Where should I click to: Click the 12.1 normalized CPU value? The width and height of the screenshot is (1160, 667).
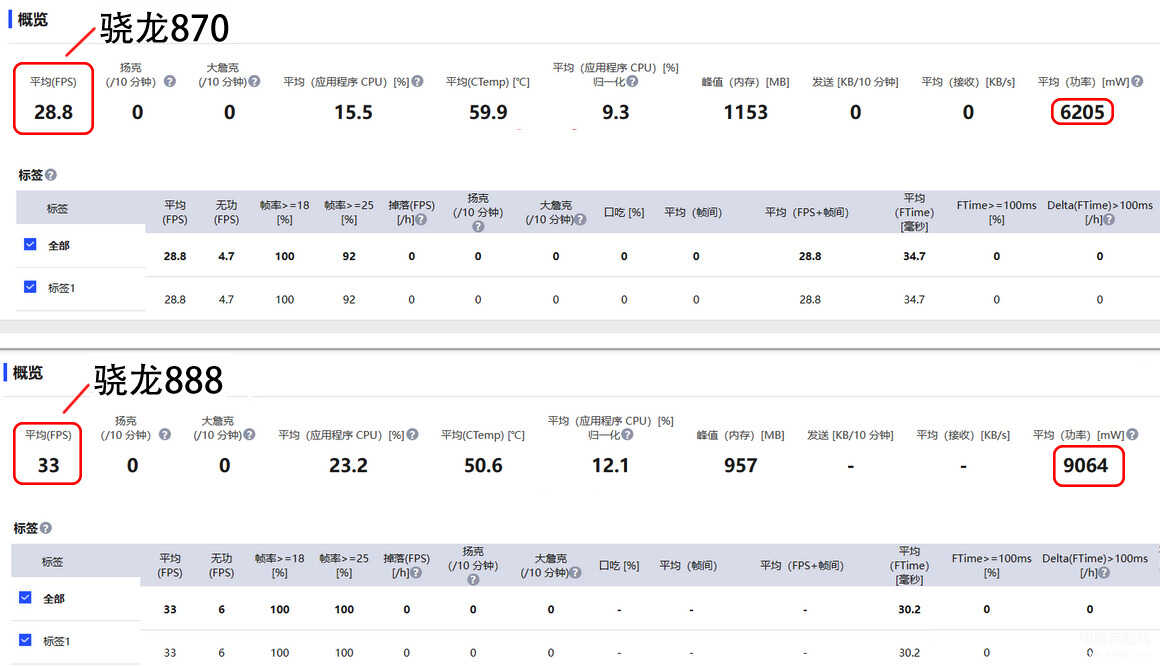(x=610, y=466)
